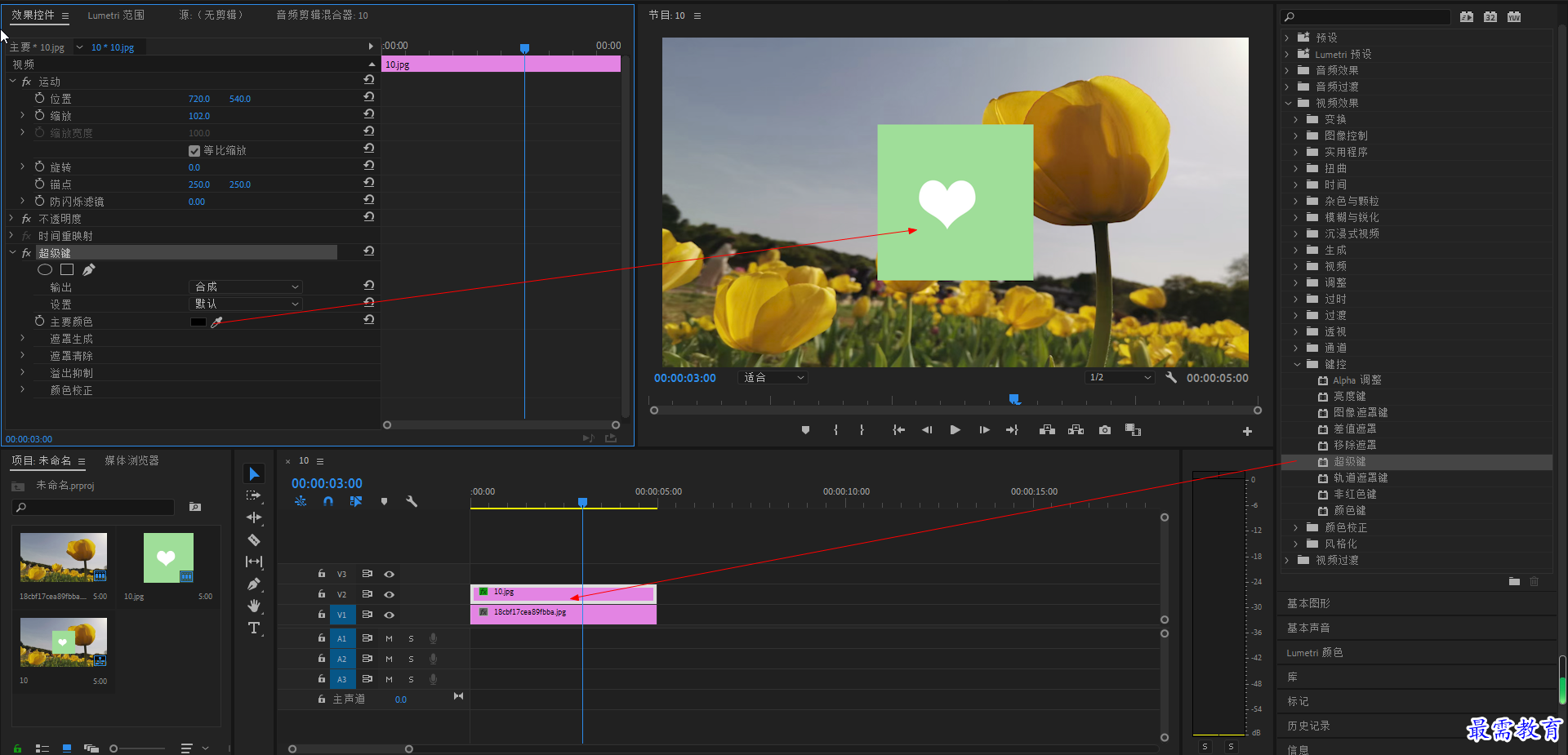The width and height of the screenshot is (1568, 755).
Task: Toggle 运动 effect fx switch
Action: (x=26, y=82)
